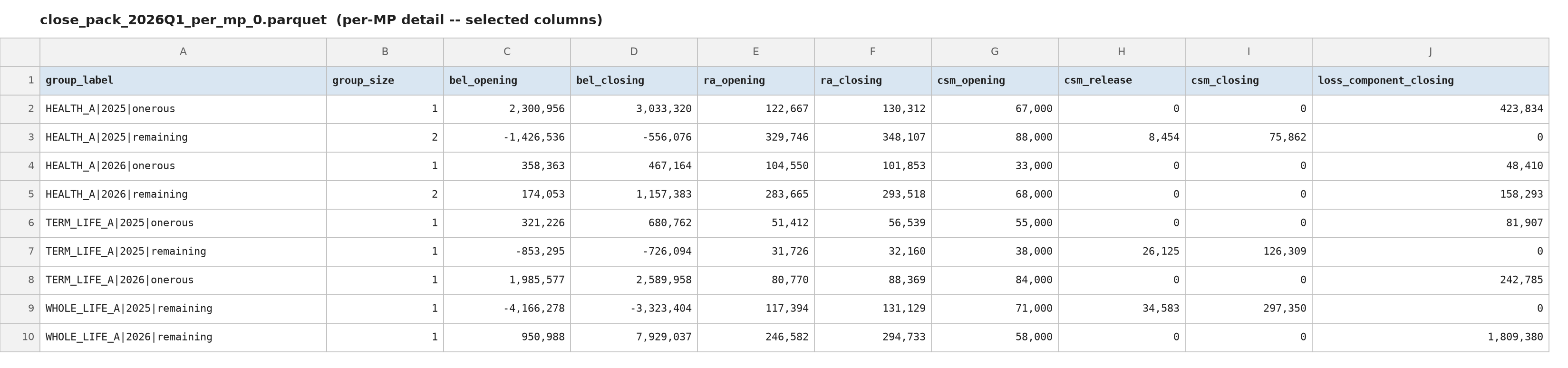Click bel_opening value 950,988
The height and width of the screenshot is (368, 1568).
click(507, 338)
